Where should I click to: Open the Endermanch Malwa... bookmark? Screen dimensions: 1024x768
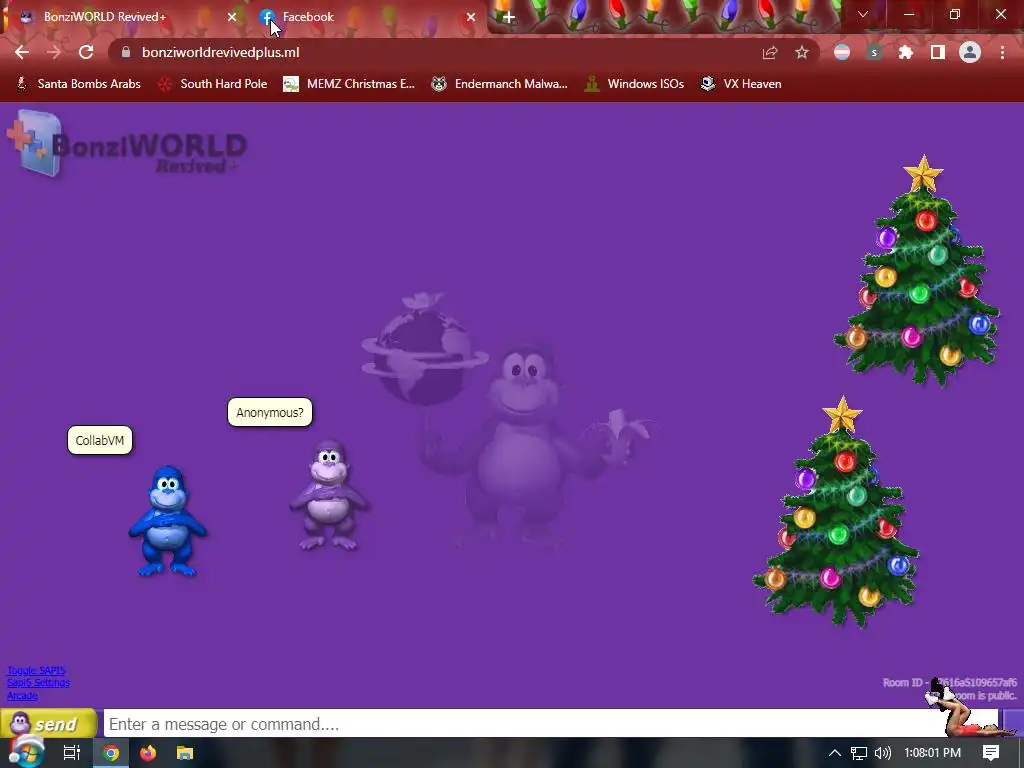(500, 84)
